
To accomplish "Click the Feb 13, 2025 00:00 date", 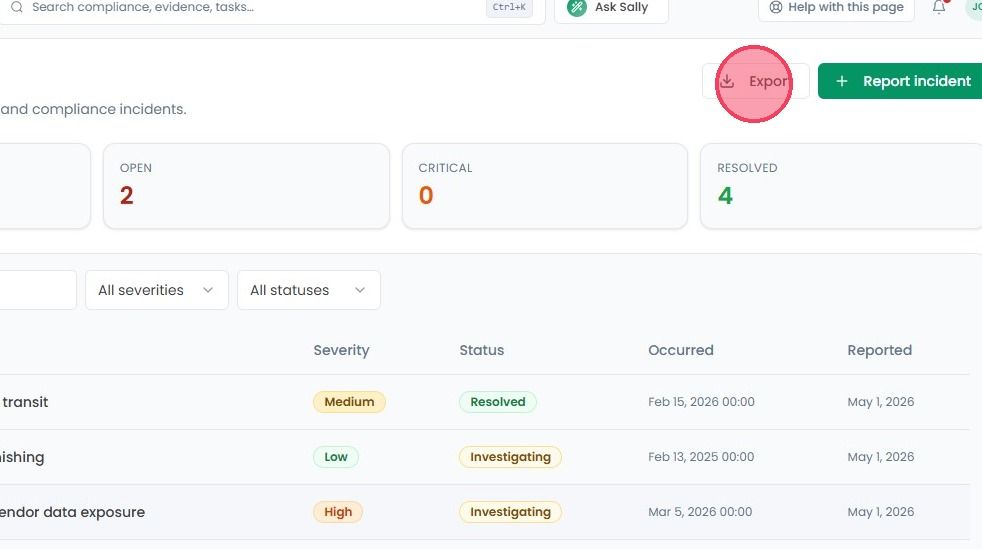I will [x=701, y=457].
